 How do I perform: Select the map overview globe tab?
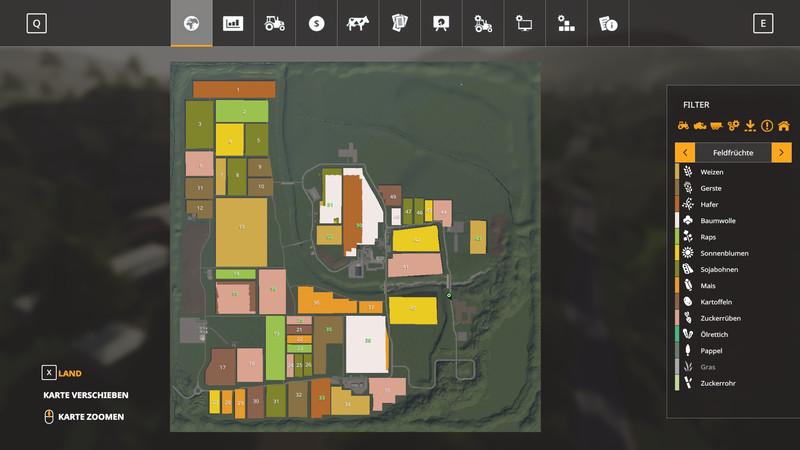[191, 24]
